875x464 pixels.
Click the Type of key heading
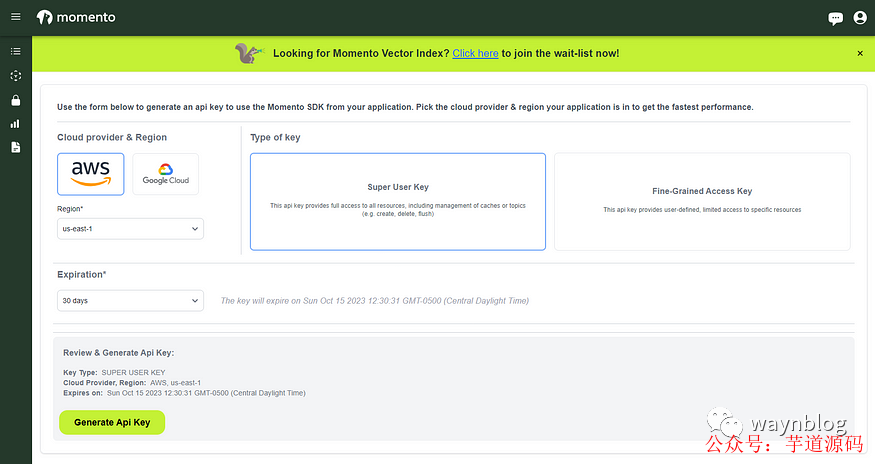click(275, 137)
